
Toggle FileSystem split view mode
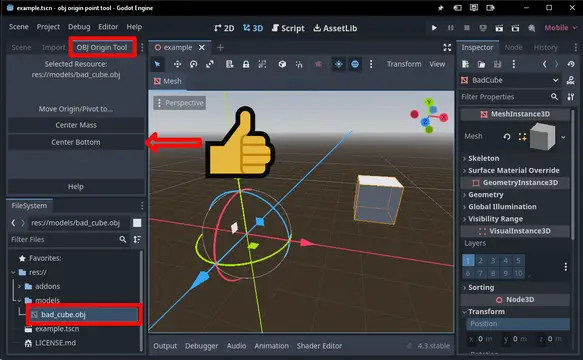(137, 223)
